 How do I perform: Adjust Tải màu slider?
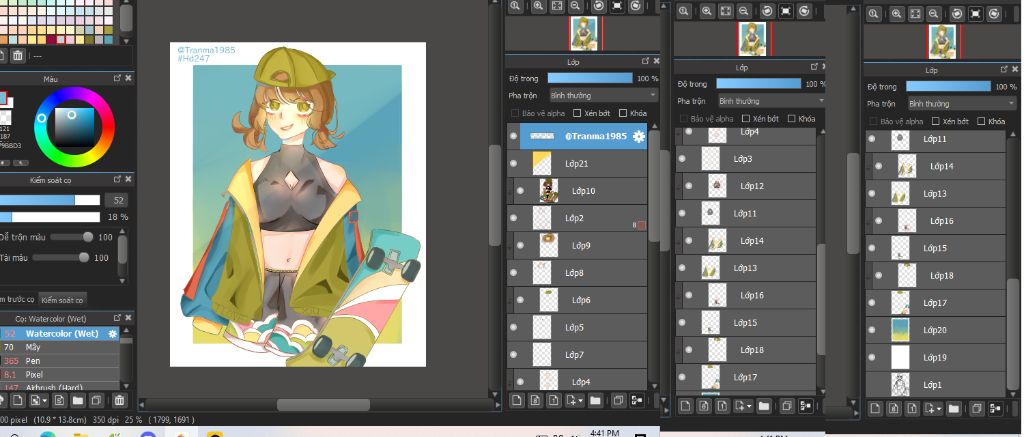point(61,257)
